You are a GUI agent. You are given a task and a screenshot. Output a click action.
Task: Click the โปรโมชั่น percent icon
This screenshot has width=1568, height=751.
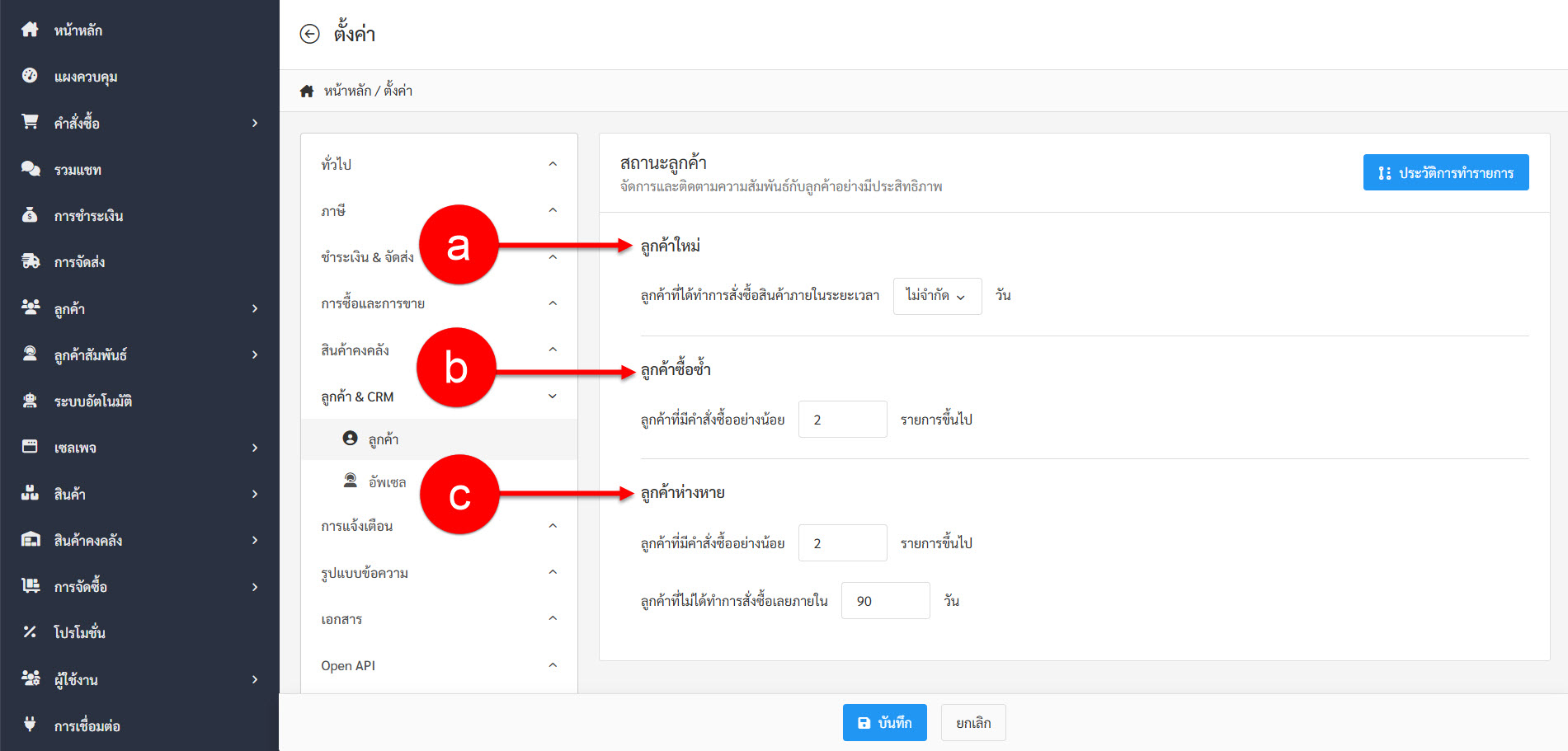pyautogui.click(x=31, y=632)
